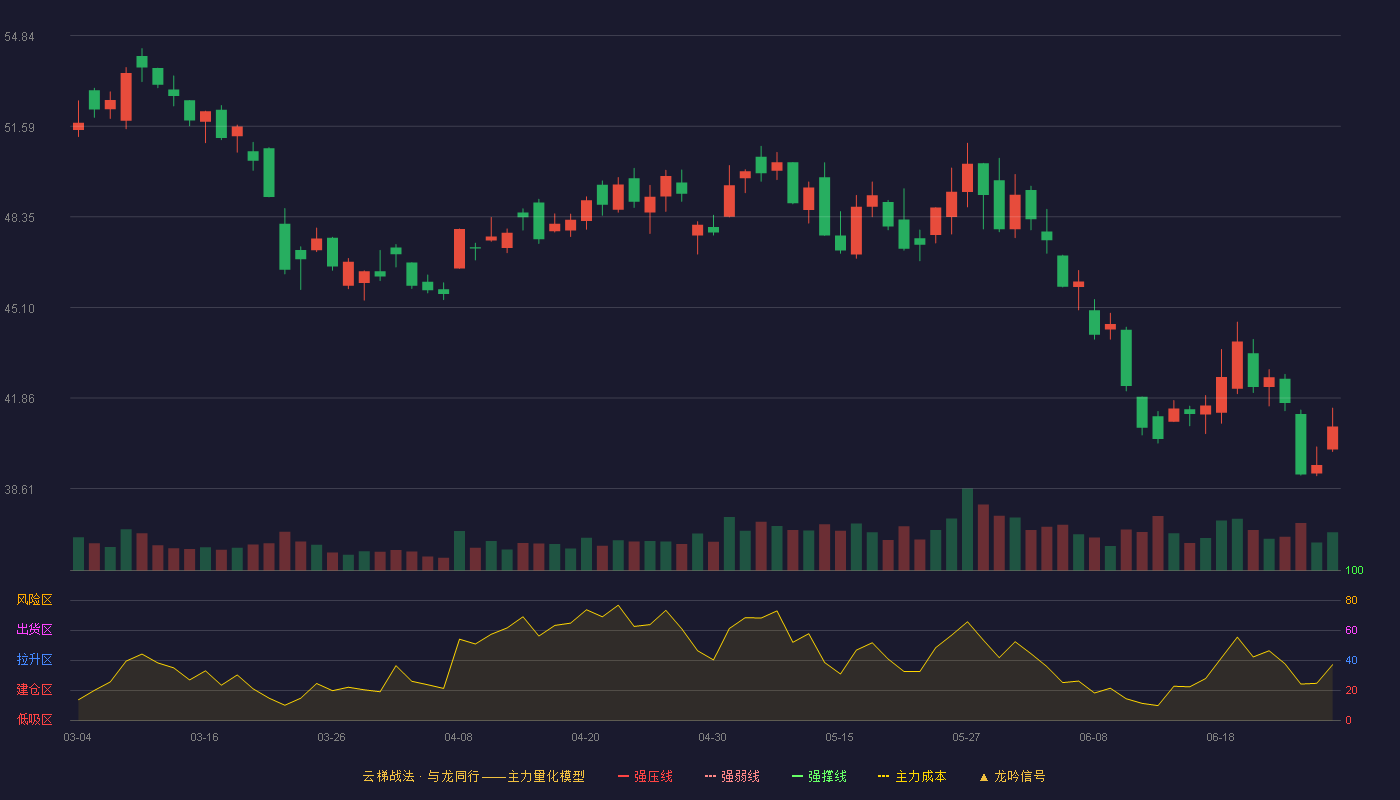Click the 54.84 price axis label
This screenshot has width=1400, height=800.
coord(19,37)
